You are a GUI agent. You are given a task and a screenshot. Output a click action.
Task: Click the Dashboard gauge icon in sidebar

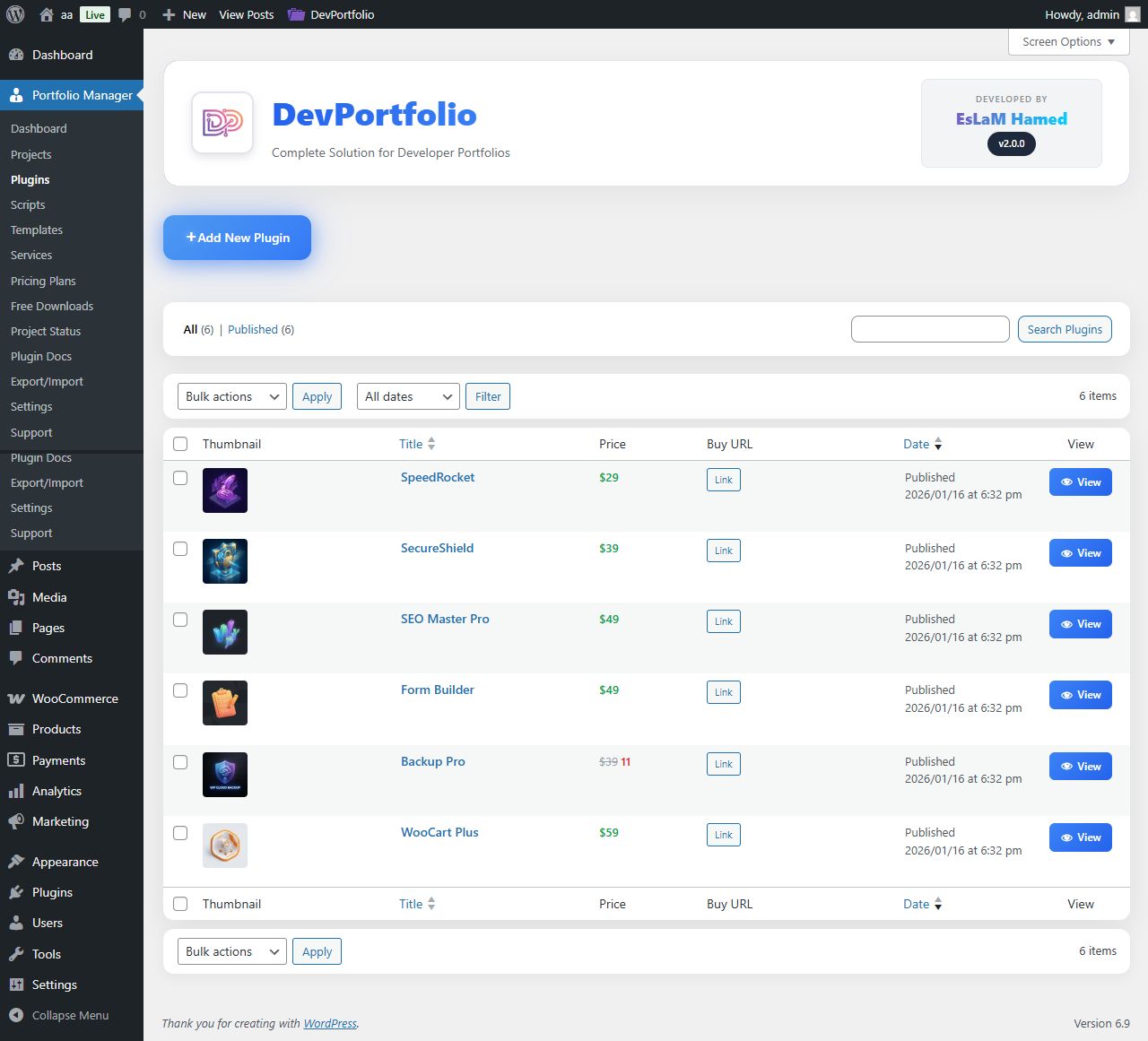[x=16, y=55]
